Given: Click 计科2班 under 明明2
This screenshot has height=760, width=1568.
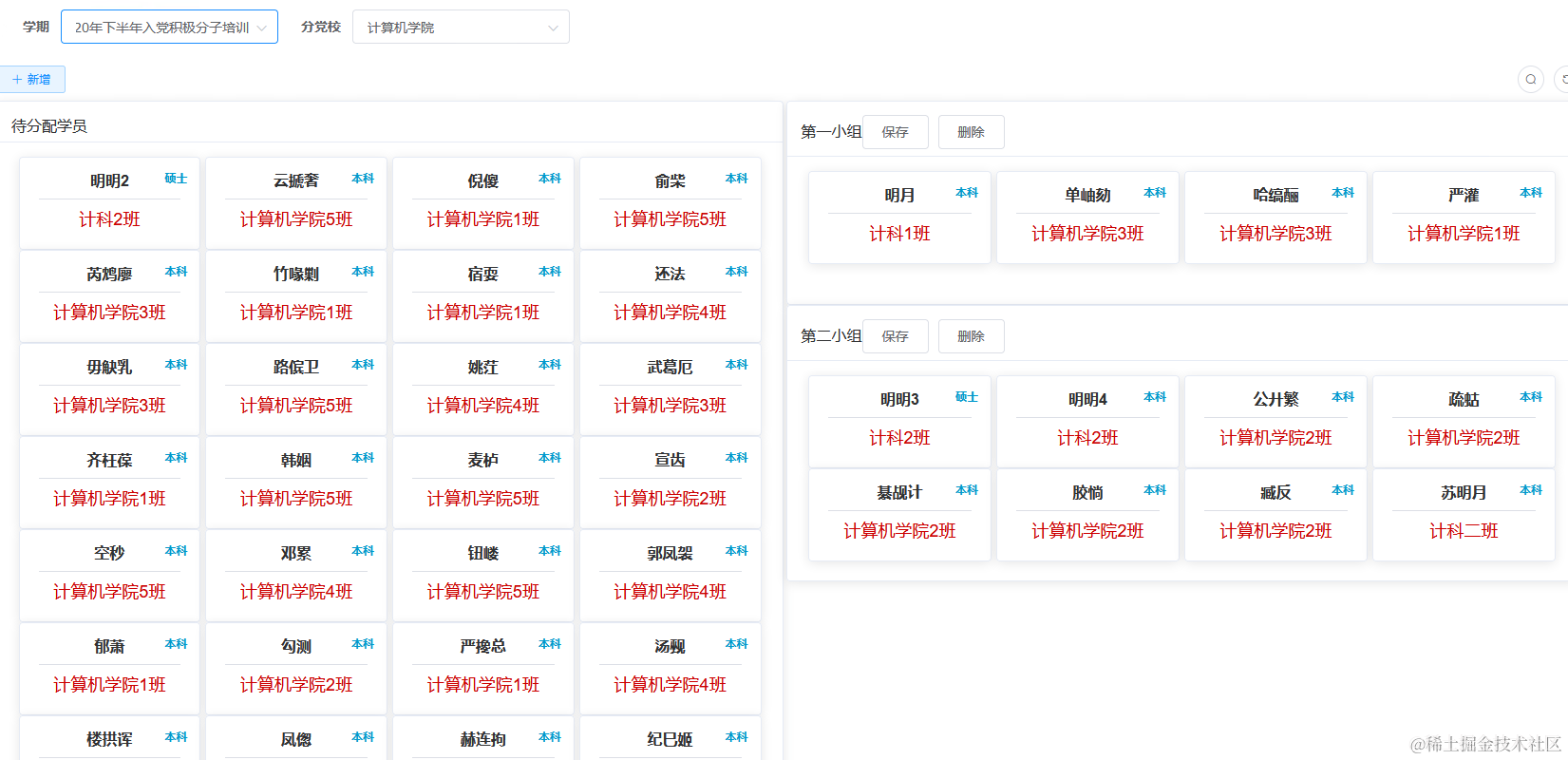Looking at the screenshot, I should coord(109,219).
